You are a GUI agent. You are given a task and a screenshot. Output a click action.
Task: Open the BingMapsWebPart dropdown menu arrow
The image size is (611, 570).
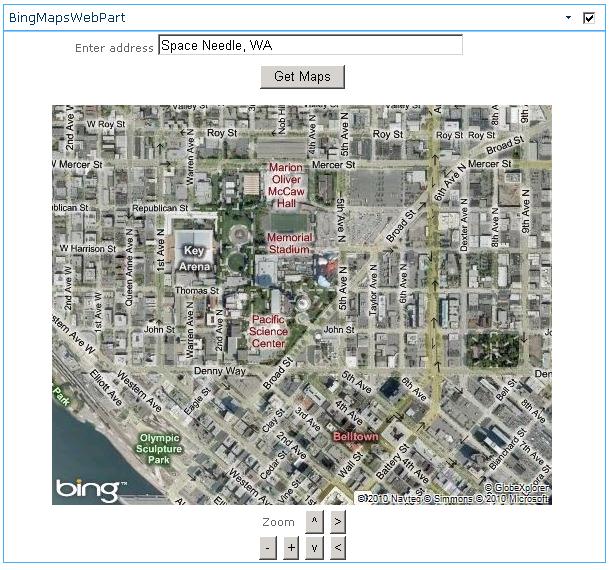568,18
